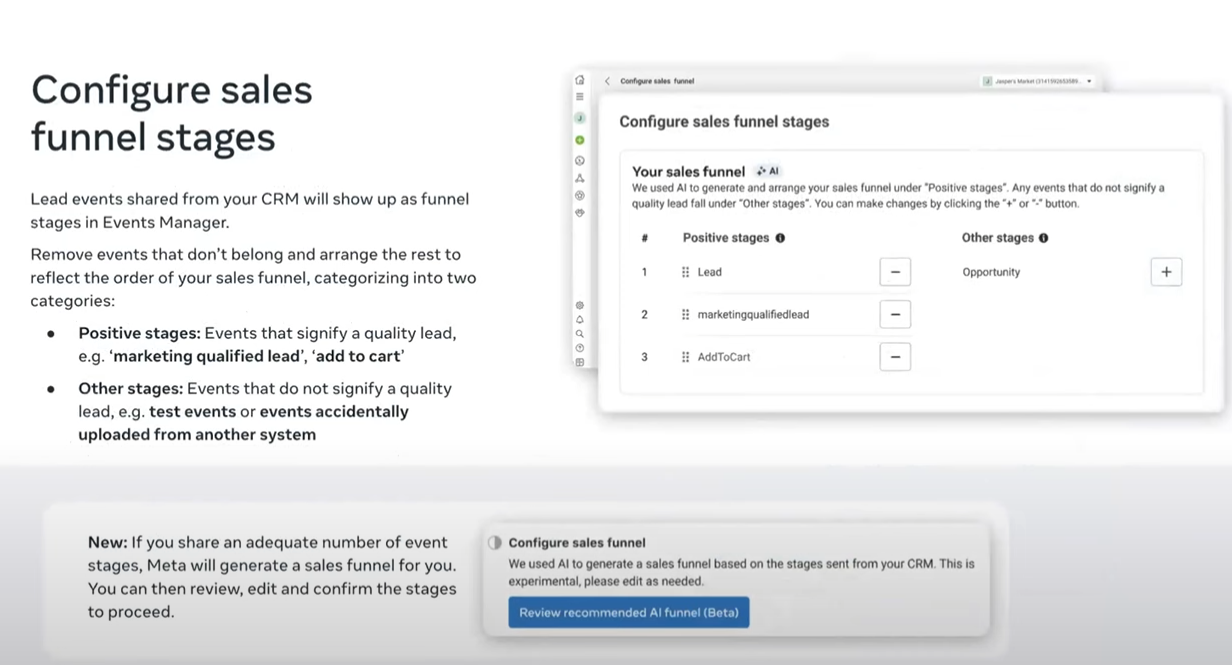Click the account avatar in the sidebar
The image size is (1232, 665).
tap(580, 118)
